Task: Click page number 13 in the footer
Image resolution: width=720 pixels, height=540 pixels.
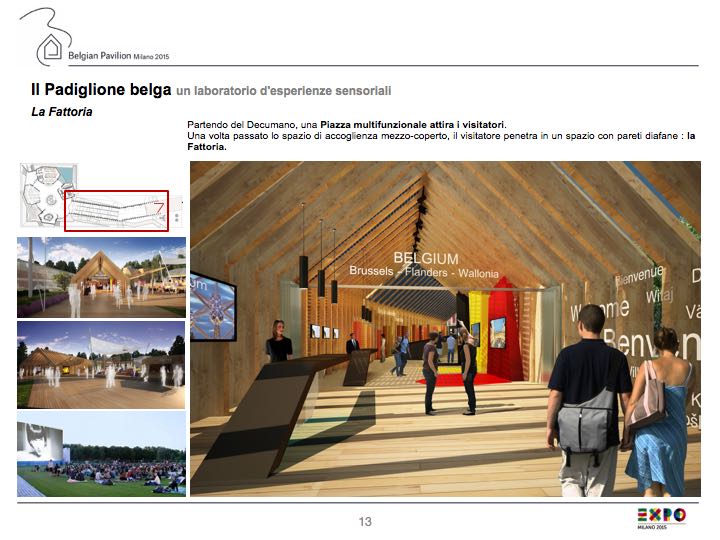Action: pos(365,521)
